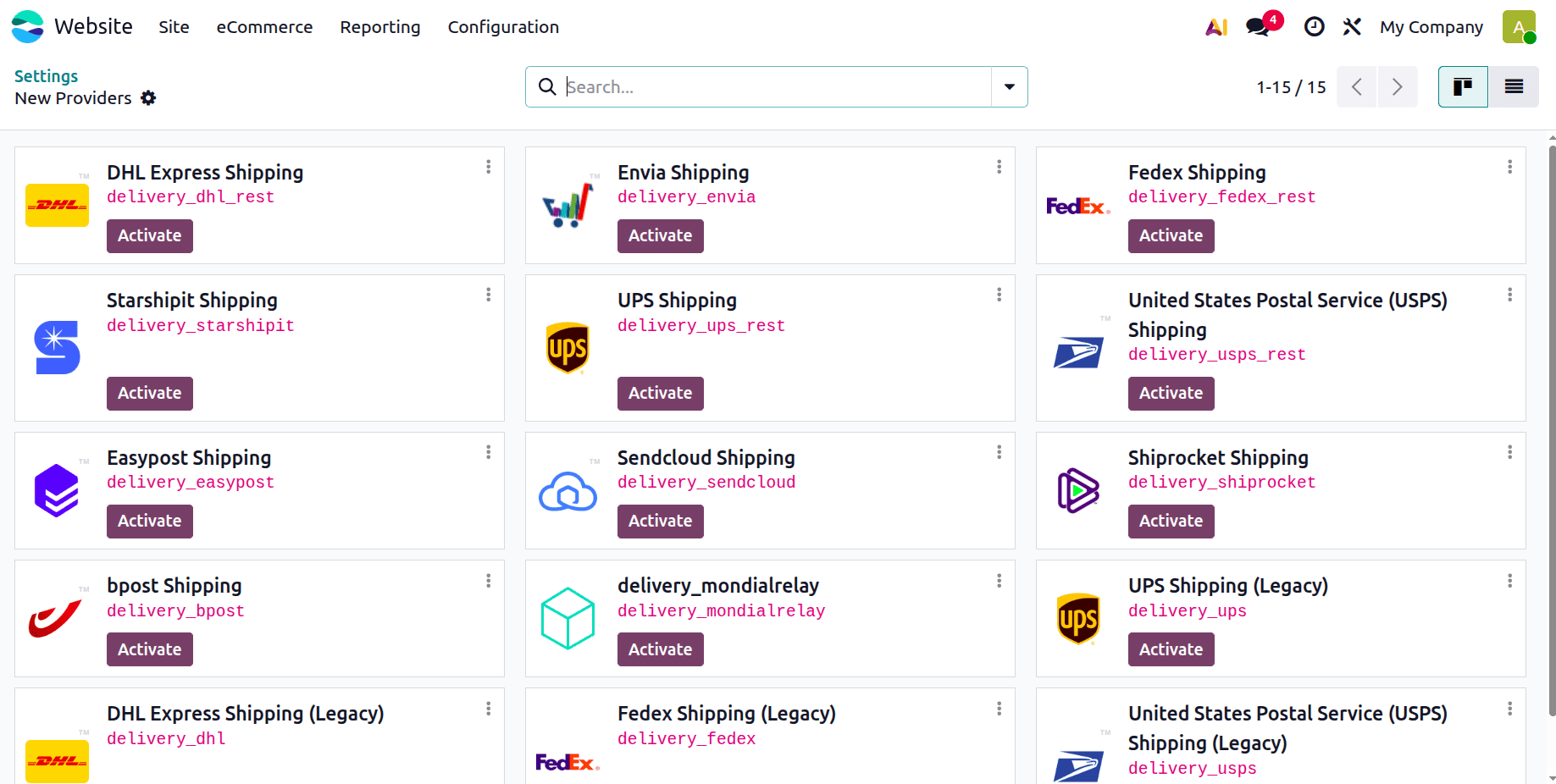Activate Starshipit Shipping
This screenshot has height=784, width=1556.
150,394
